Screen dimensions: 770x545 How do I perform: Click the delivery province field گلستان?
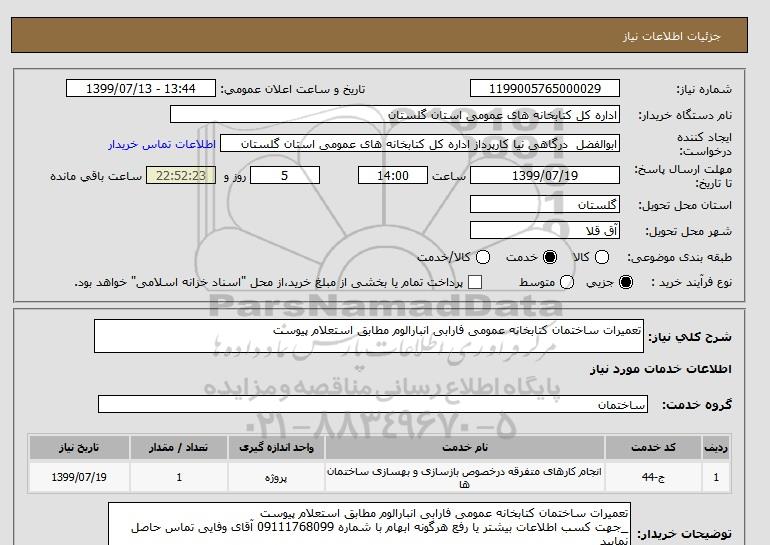point(545,204)
